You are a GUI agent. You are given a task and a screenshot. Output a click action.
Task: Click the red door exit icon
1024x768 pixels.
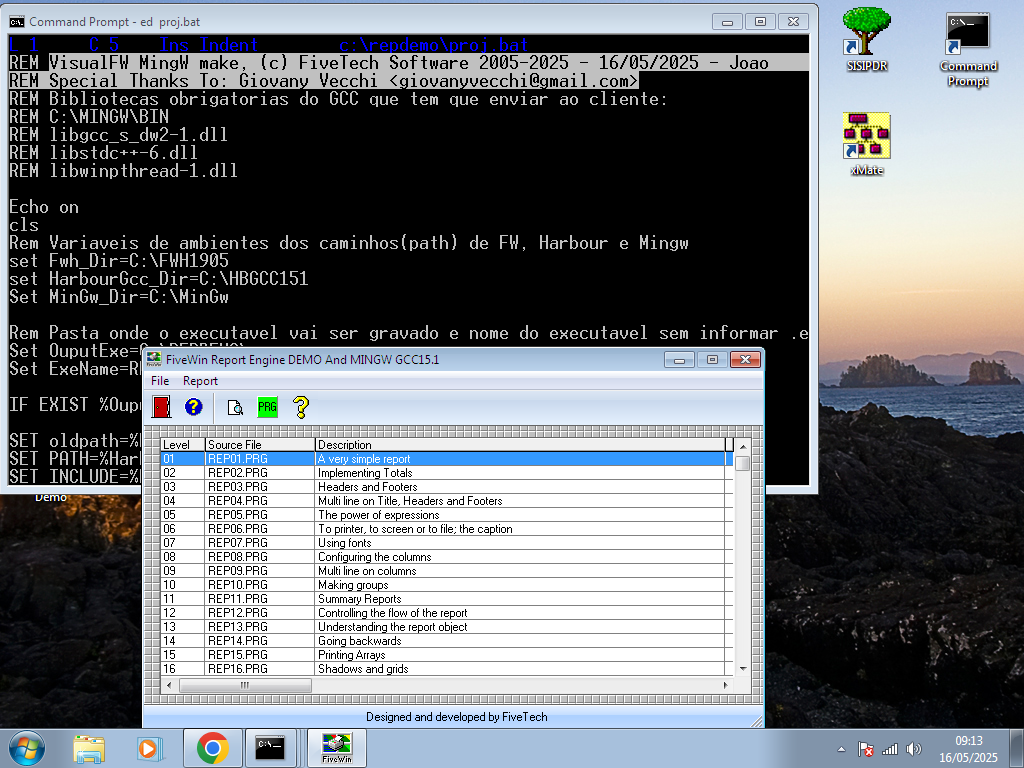click(x=161, y=407)
